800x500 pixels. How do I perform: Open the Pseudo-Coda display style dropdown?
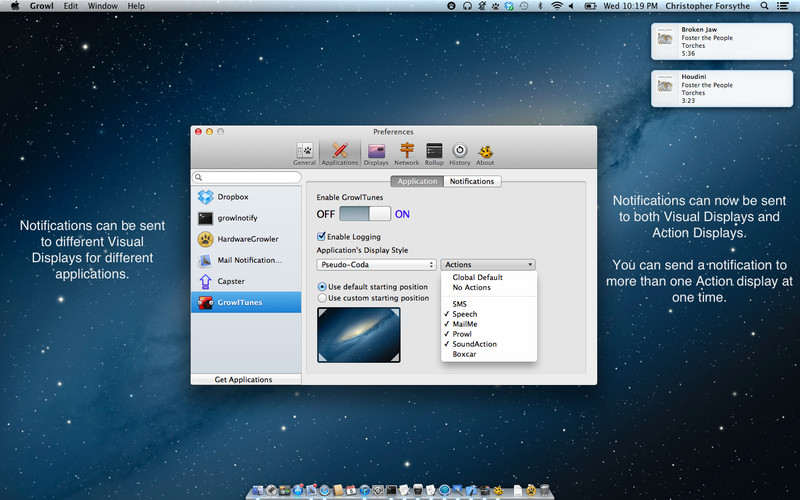(x=375, y=265)
